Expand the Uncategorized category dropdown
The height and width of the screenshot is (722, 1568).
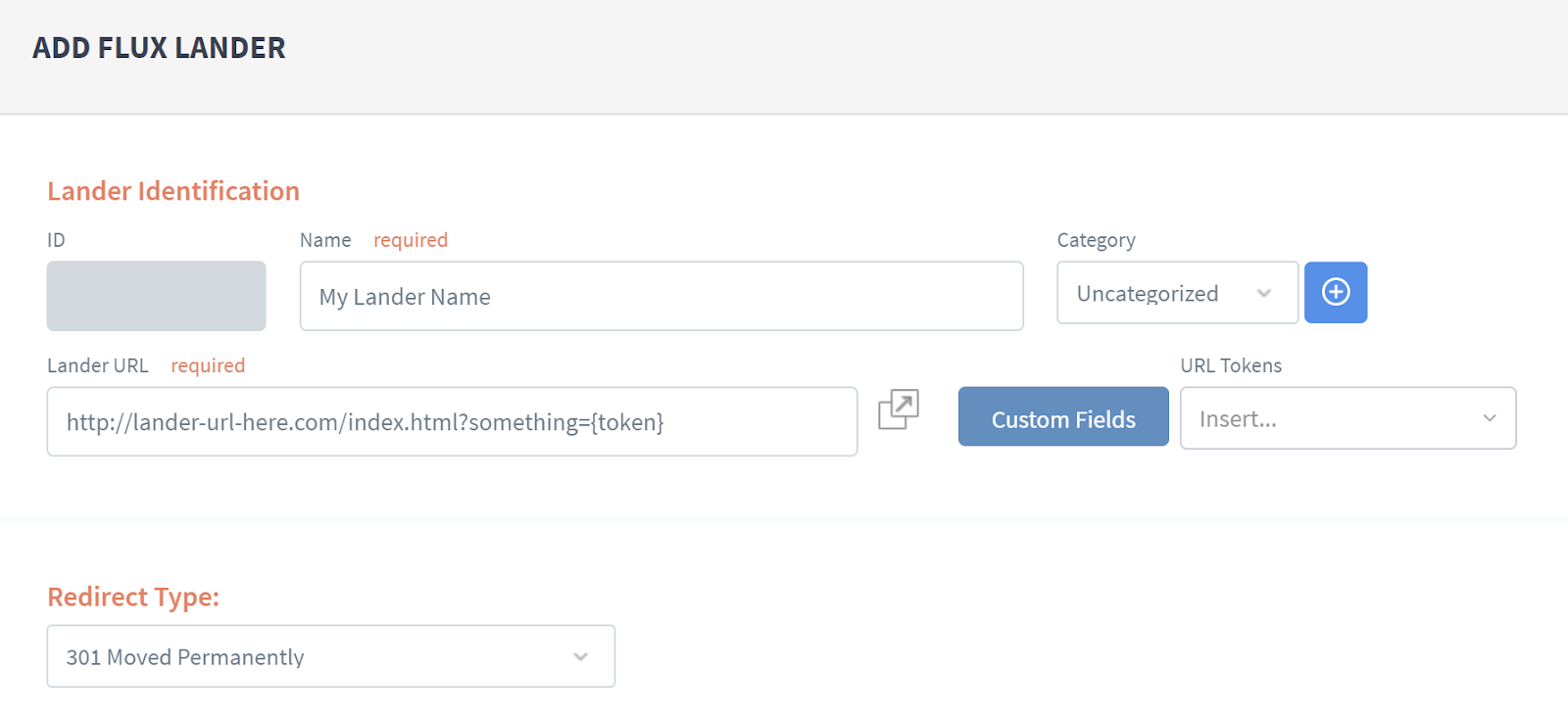pyautogui.click(x=1177, y=293)
